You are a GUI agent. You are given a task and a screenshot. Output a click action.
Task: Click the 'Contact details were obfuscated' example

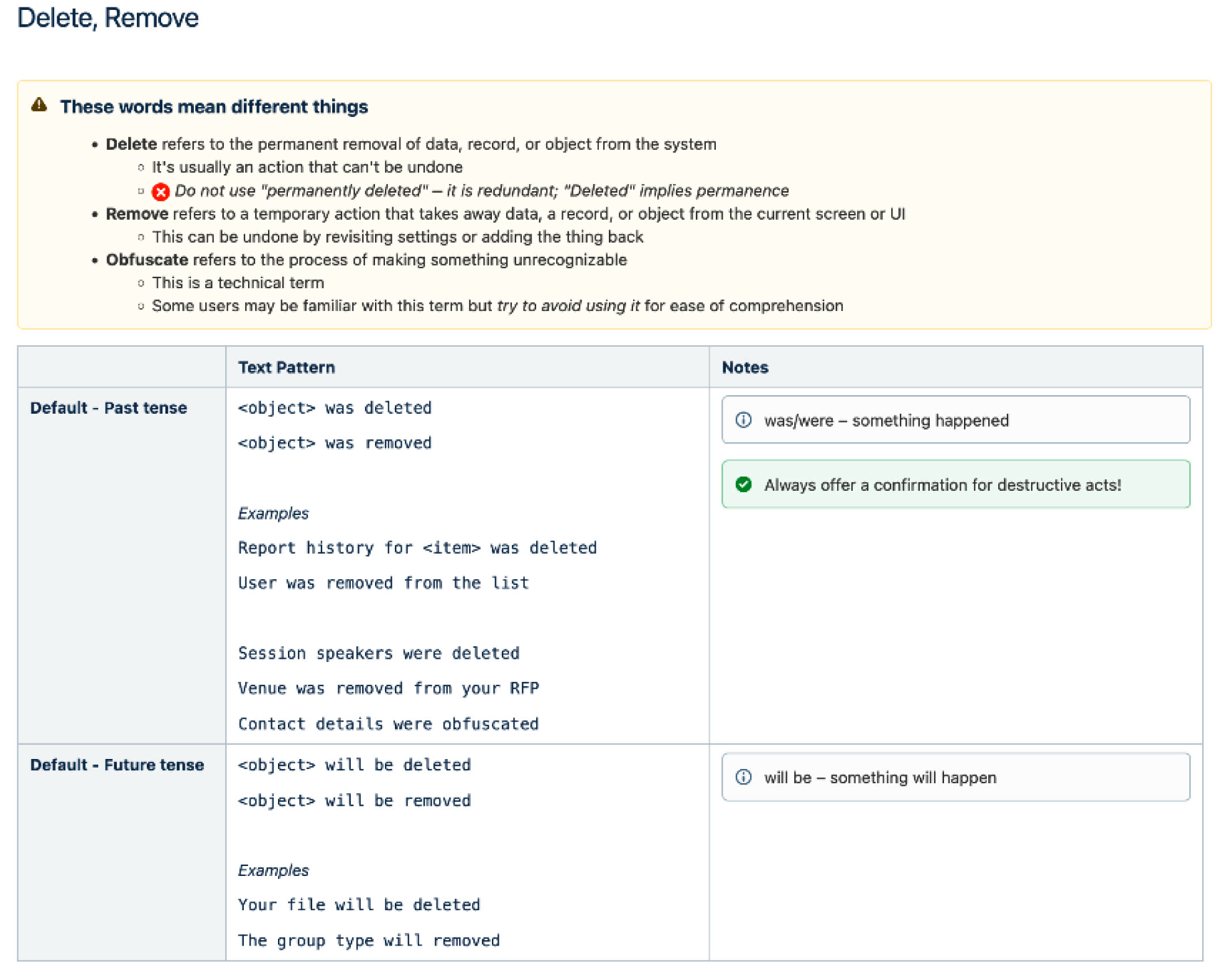(x=388, y=724)
